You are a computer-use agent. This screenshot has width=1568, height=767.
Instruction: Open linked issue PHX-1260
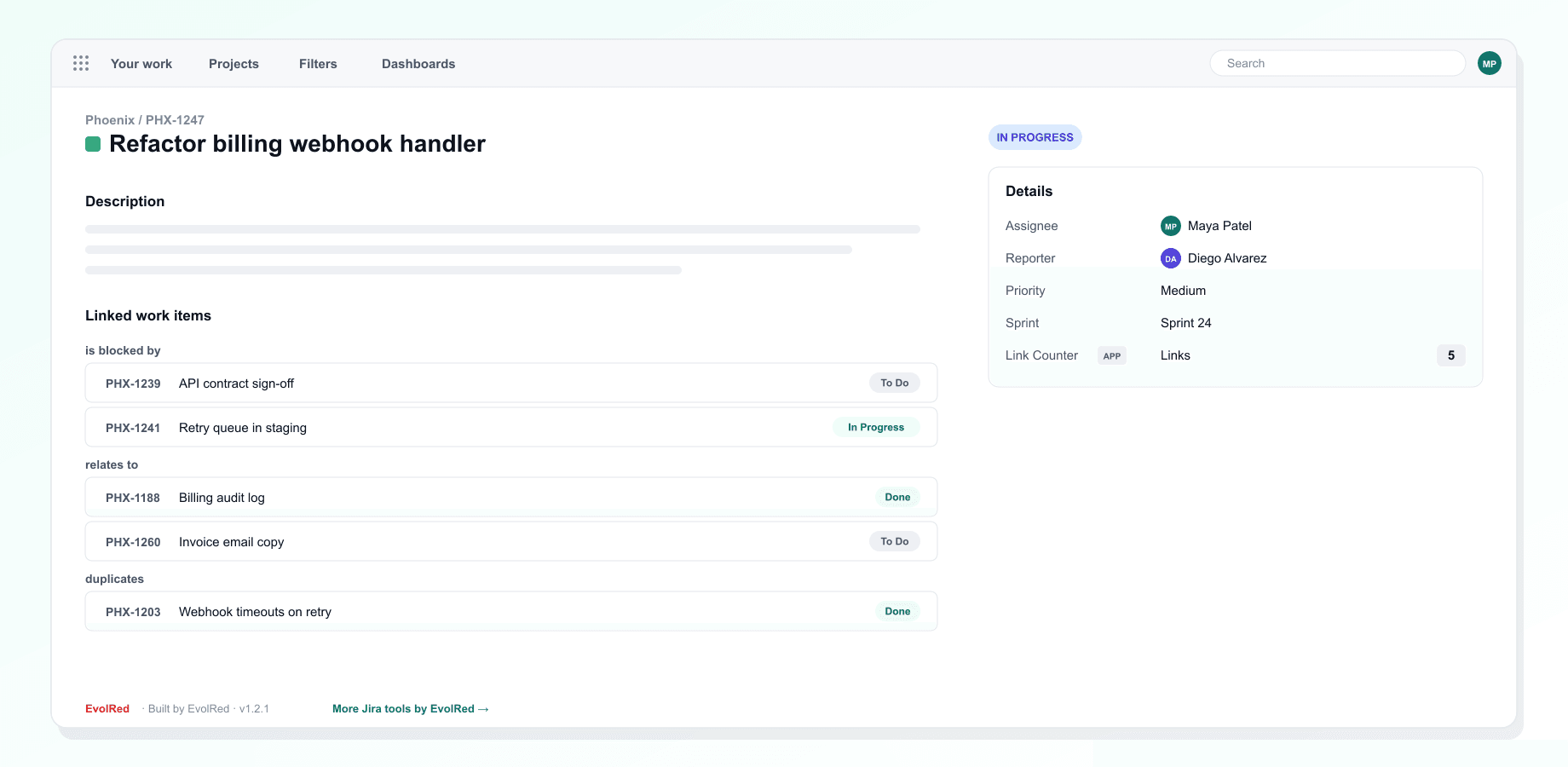click(x=133, y=542)
